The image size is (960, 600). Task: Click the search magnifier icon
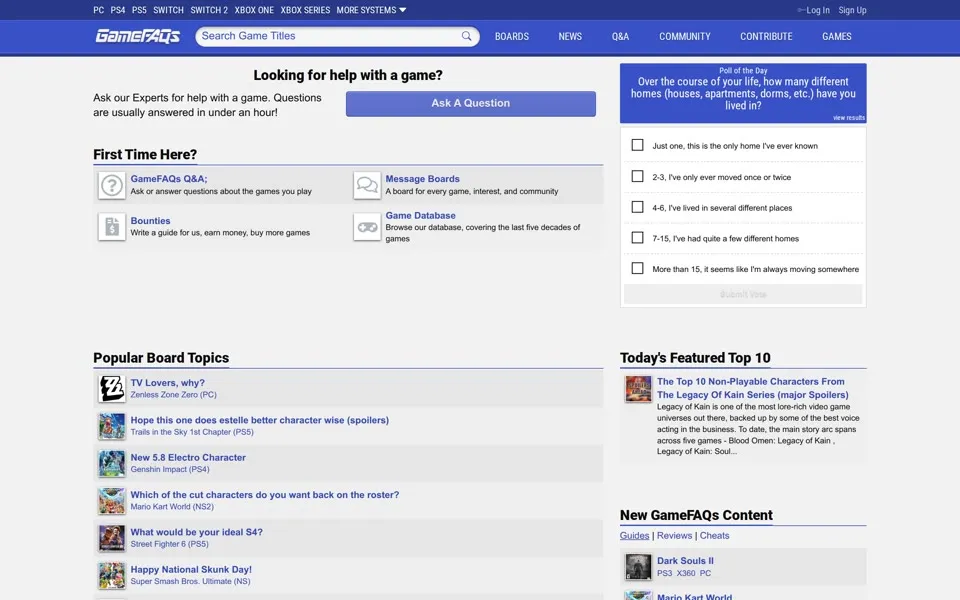tap(467, 36)
